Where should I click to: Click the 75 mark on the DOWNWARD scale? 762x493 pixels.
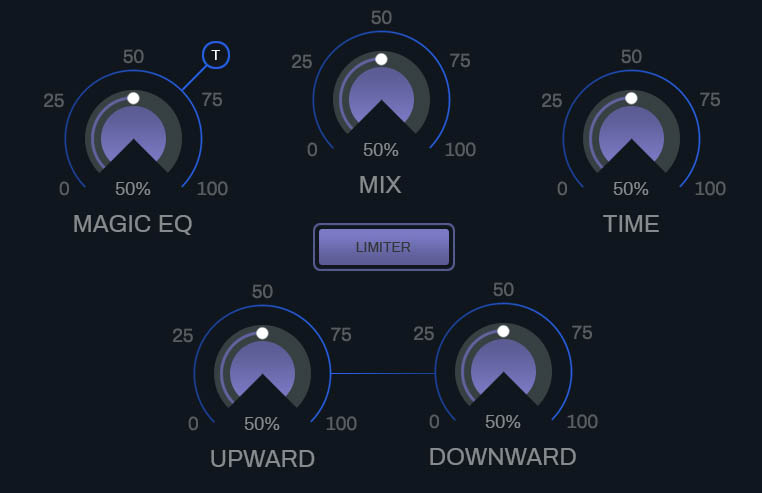[x=582, y=333]
